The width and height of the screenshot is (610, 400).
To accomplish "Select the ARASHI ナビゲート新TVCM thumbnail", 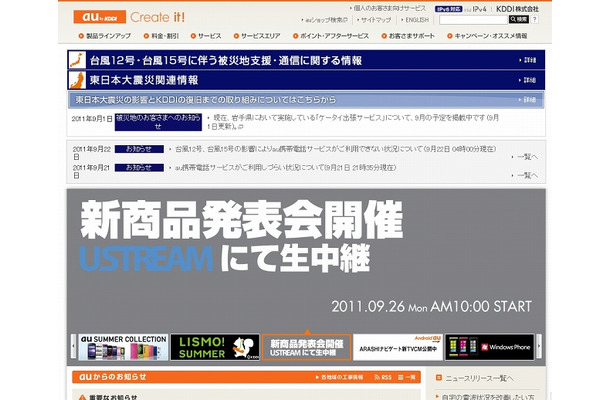I will (398, 347).
